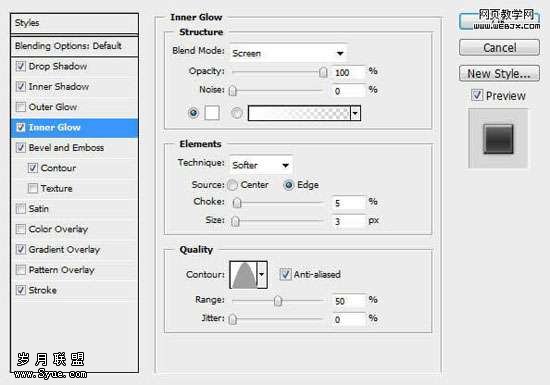Uncheck the Inner Glow checkbox

coord(21,127)
